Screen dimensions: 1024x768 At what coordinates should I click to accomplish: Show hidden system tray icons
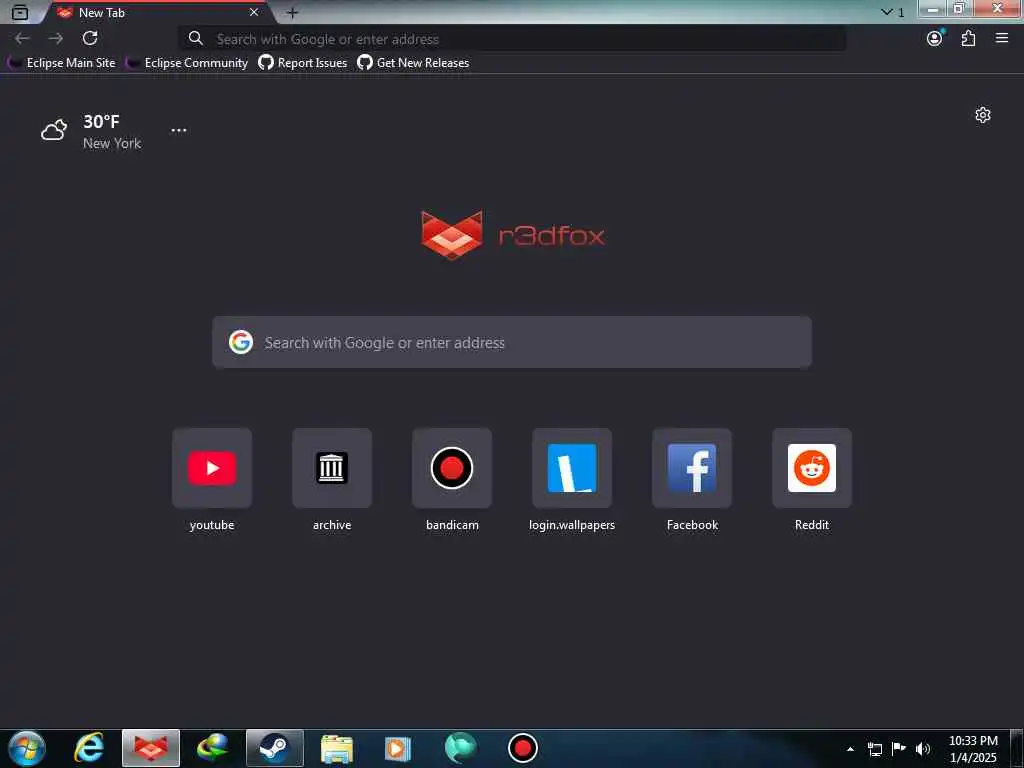[850, 749]
